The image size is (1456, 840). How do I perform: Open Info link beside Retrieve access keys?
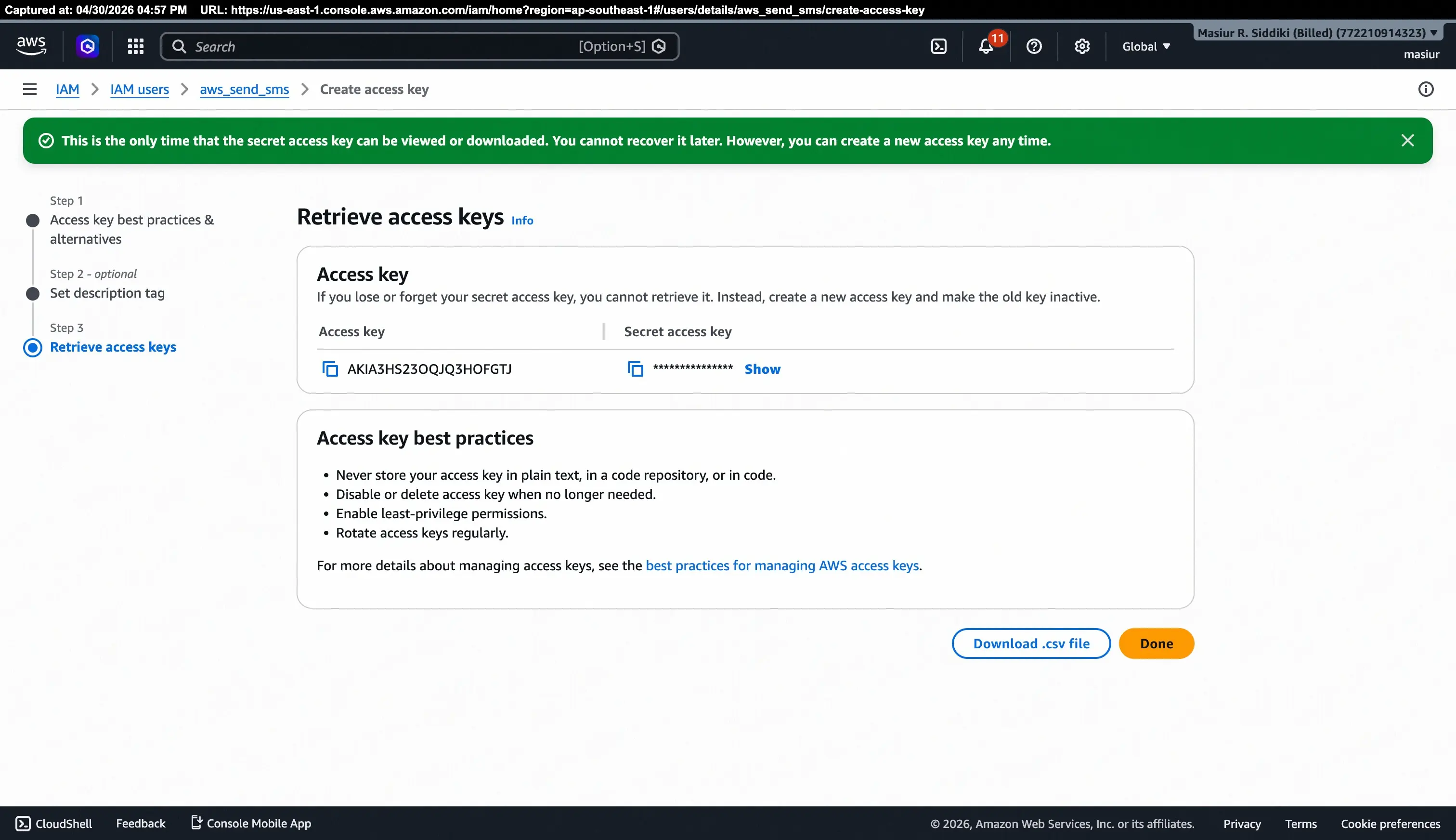(522, 221)
